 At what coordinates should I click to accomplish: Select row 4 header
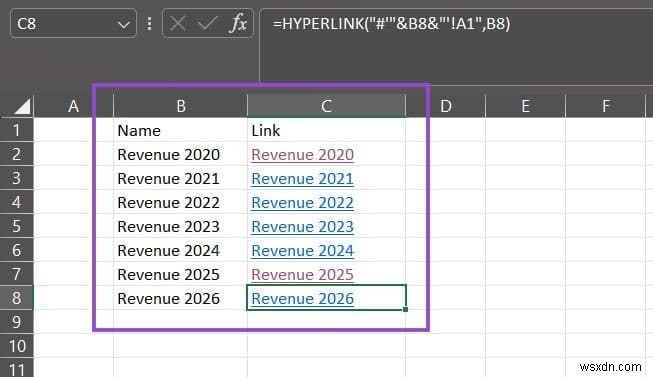pos(16,202)
